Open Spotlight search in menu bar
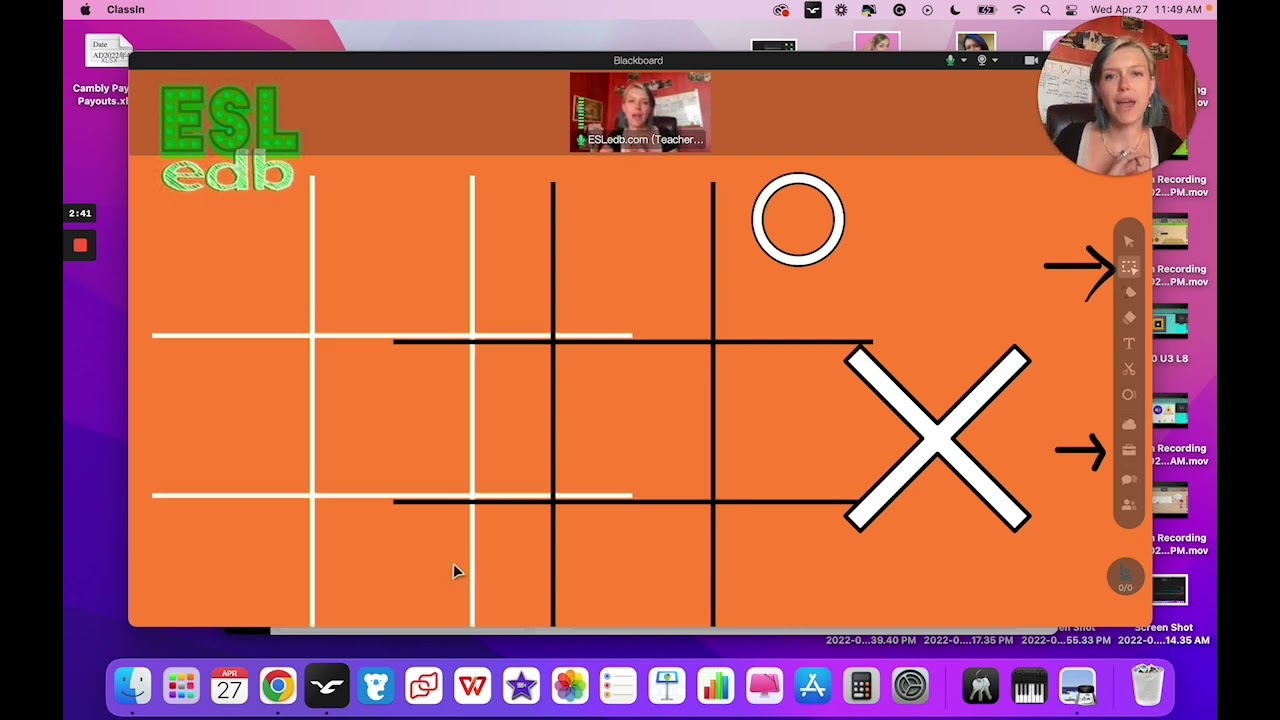 coord(1045,9)
